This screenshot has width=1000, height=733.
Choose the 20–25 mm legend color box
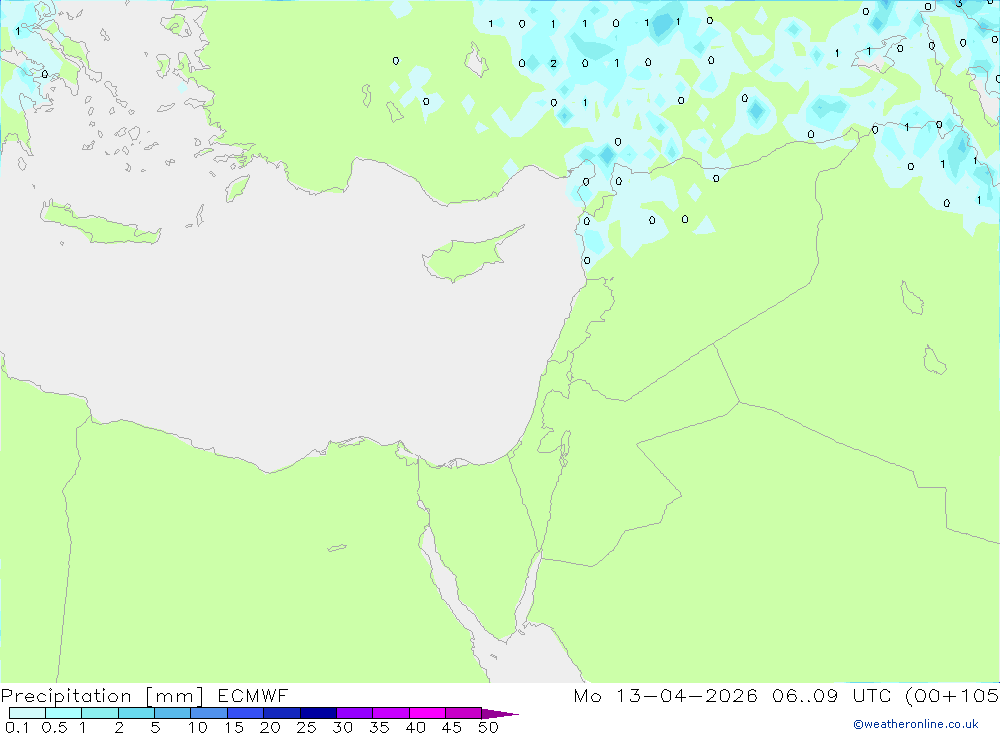(x=282, y=713)
